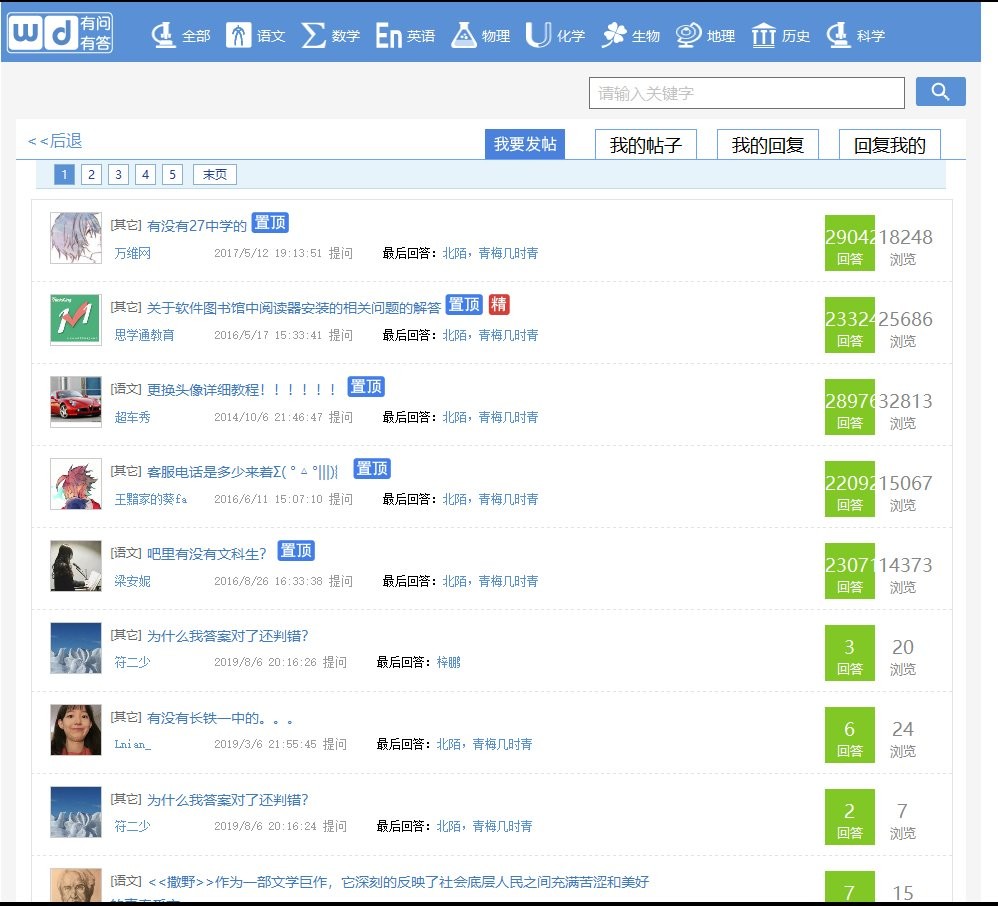Open the 回复我的 tab
Screen dimensions: 998x906
tap(889, 145)
